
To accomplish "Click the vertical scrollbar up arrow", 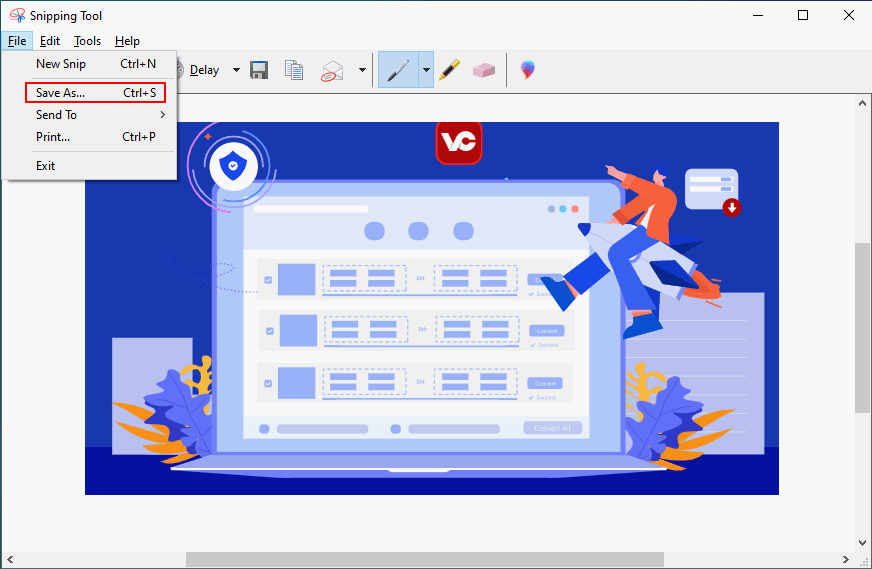I will 862,103.
